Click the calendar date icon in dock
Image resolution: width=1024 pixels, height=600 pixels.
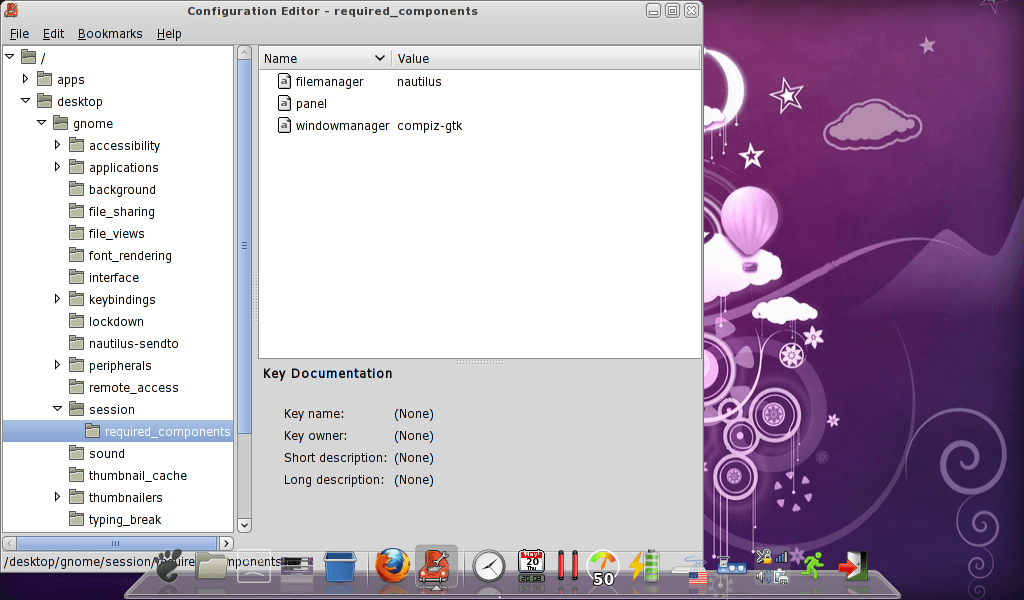pyautogui.click(x=531, y=566)
